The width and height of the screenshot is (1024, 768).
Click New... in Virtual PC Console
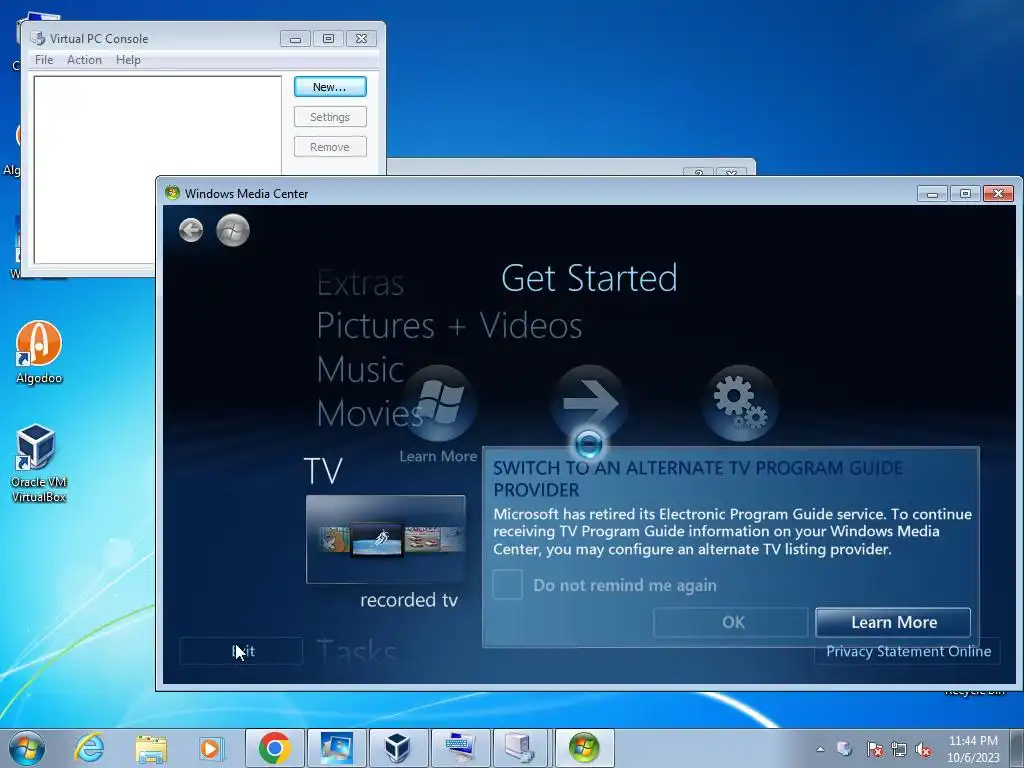point(330,87)
